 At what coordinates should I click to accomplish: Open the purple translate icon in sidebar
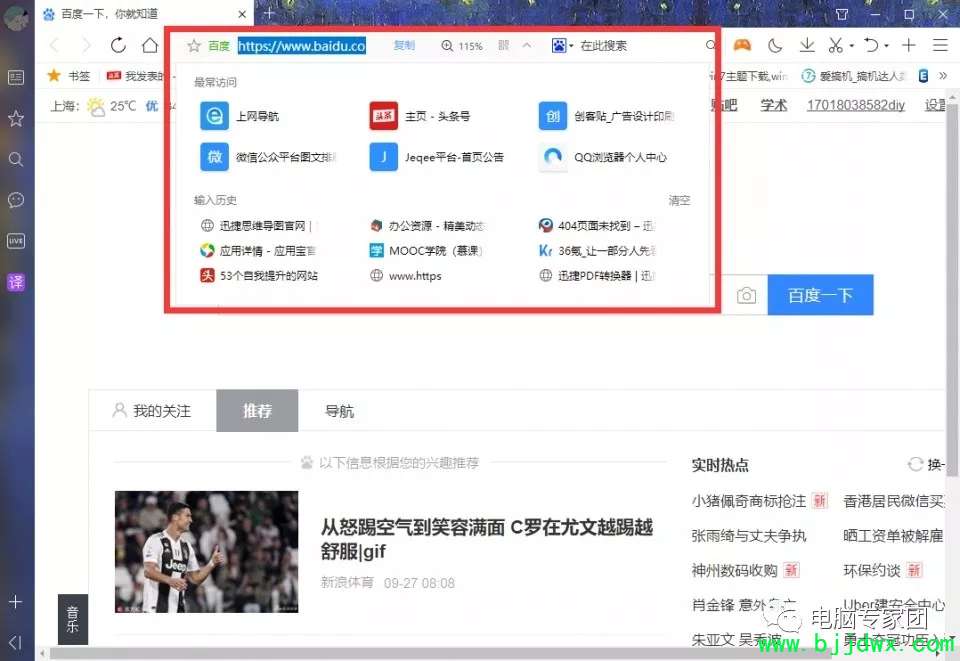16,282
